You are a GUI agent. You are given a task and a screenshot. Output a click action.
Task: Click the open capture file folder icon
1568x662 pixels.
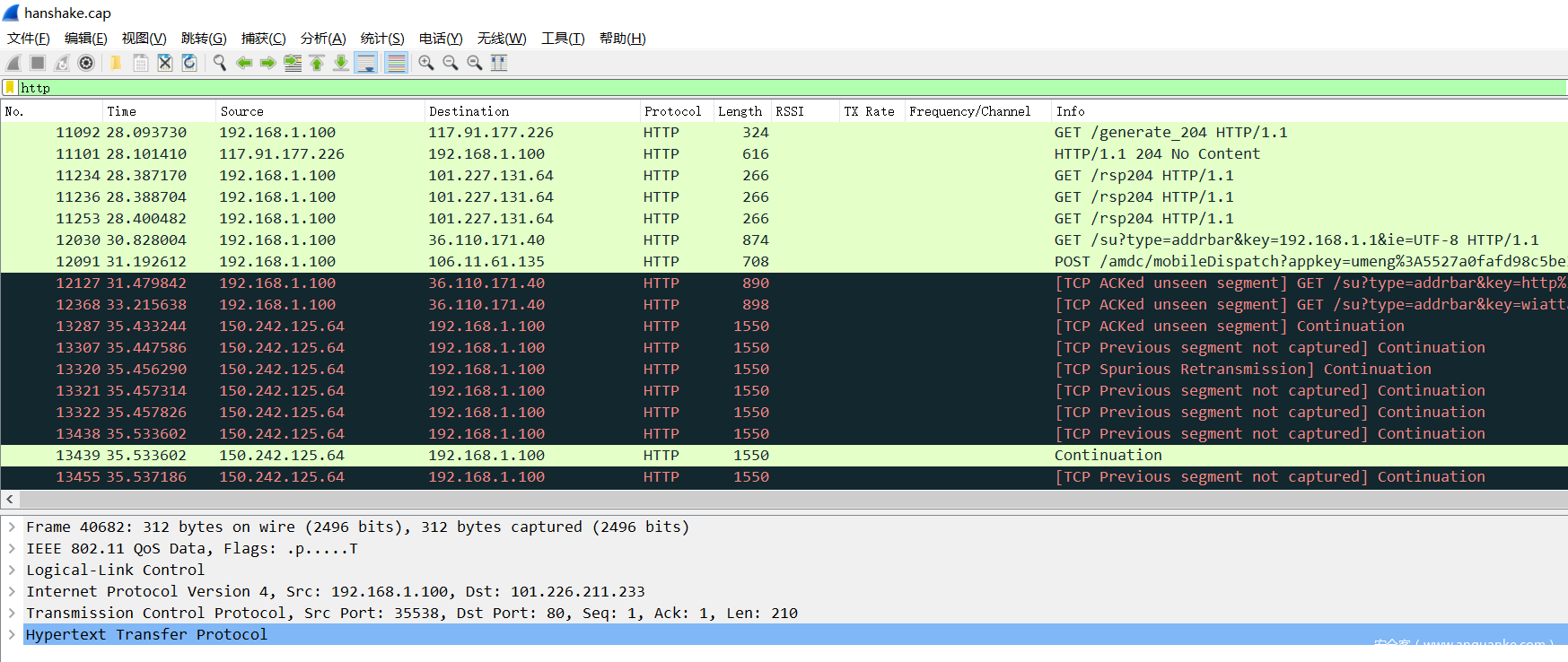pos(116,63)
